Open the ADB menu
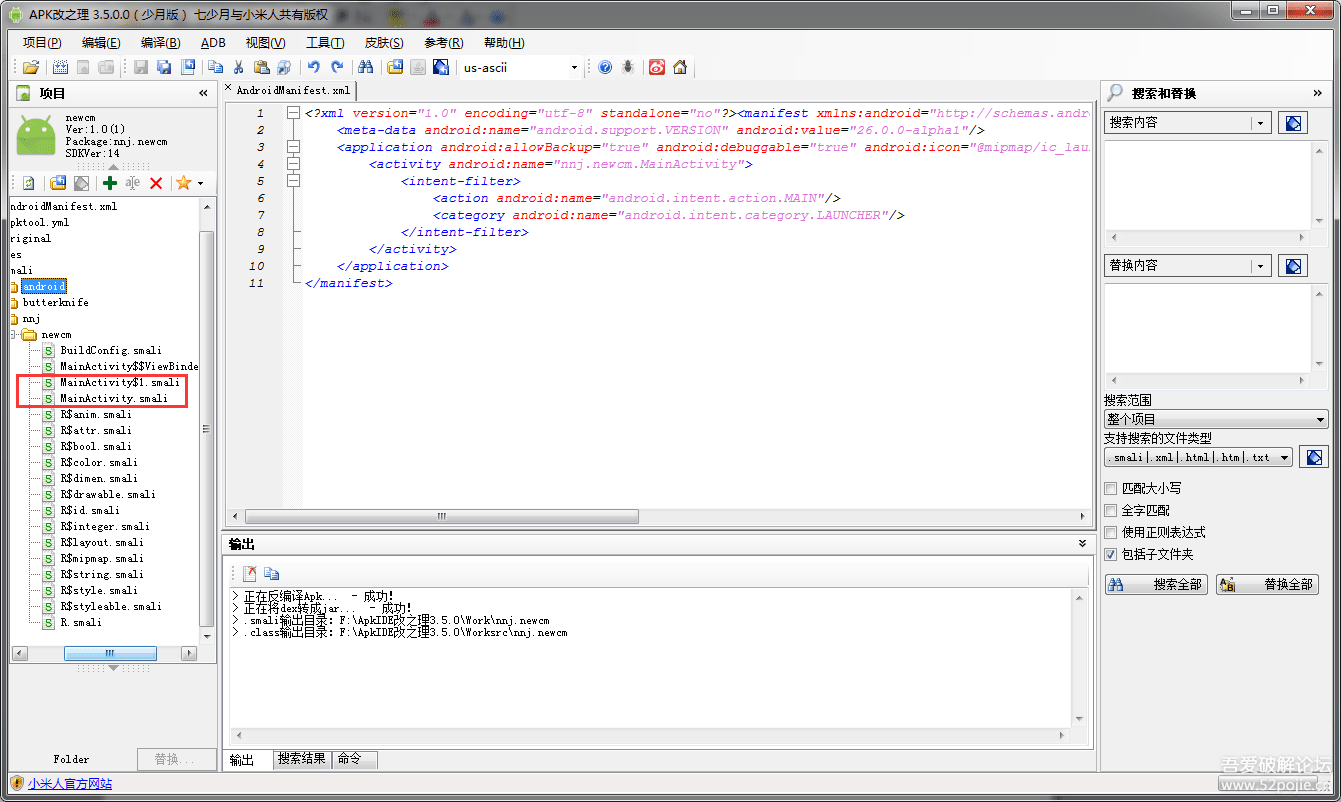1341x802 pixels. (x=213, y=42)
